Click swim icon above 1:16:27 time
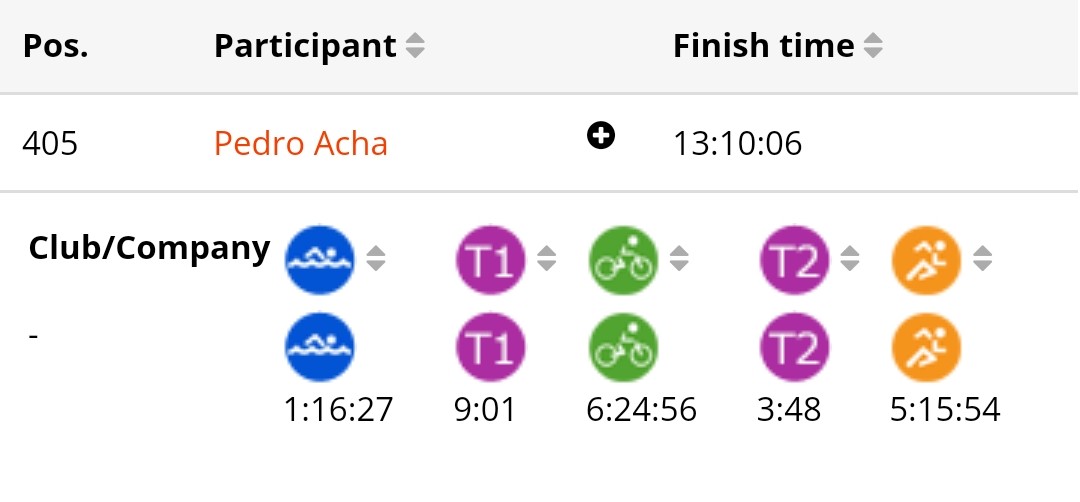Image resolution: width=1080 pixels, height=502 pixels. click(x=320, y=347)
